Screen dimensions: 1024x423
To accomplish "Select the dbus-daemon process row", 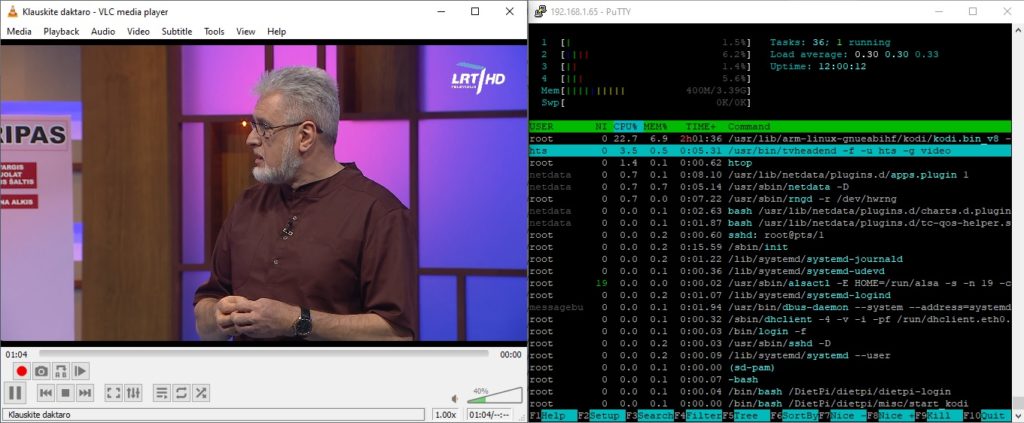I will point(771,307).
